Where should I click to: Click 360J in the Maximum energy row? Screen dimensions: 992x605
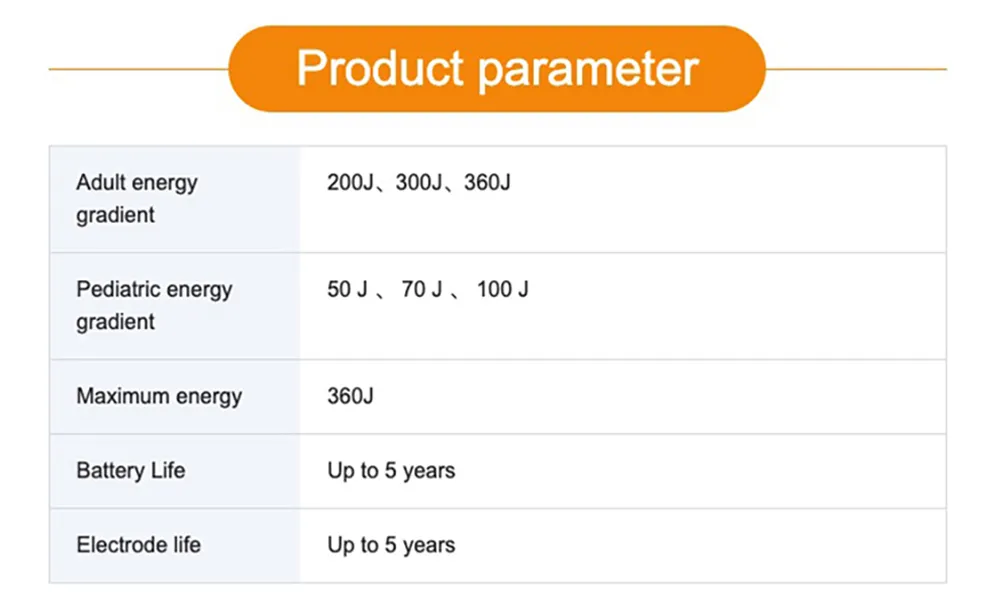(x=350, y=396)
